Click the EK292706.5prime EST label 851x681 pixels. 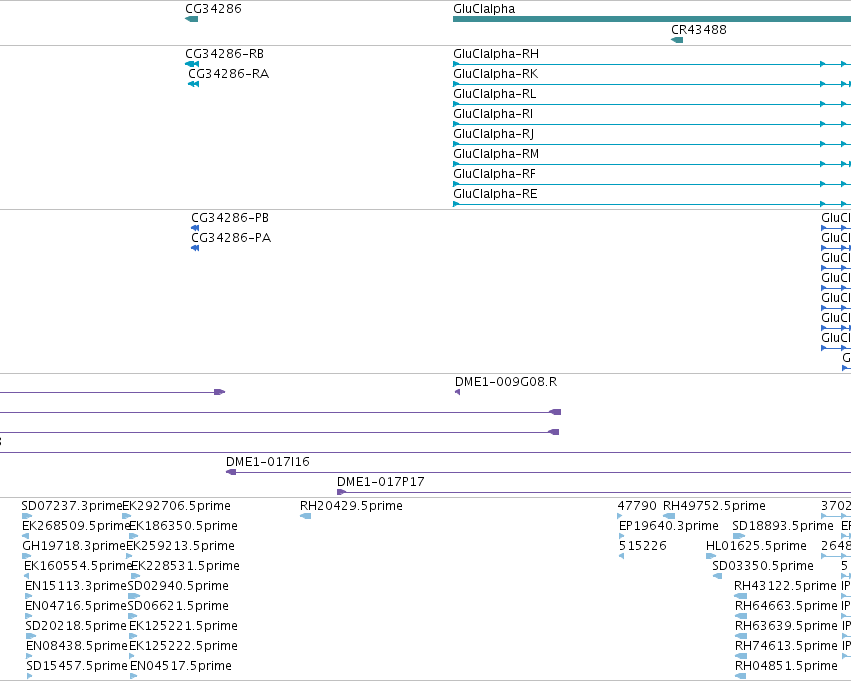click(x=176, y=506)
